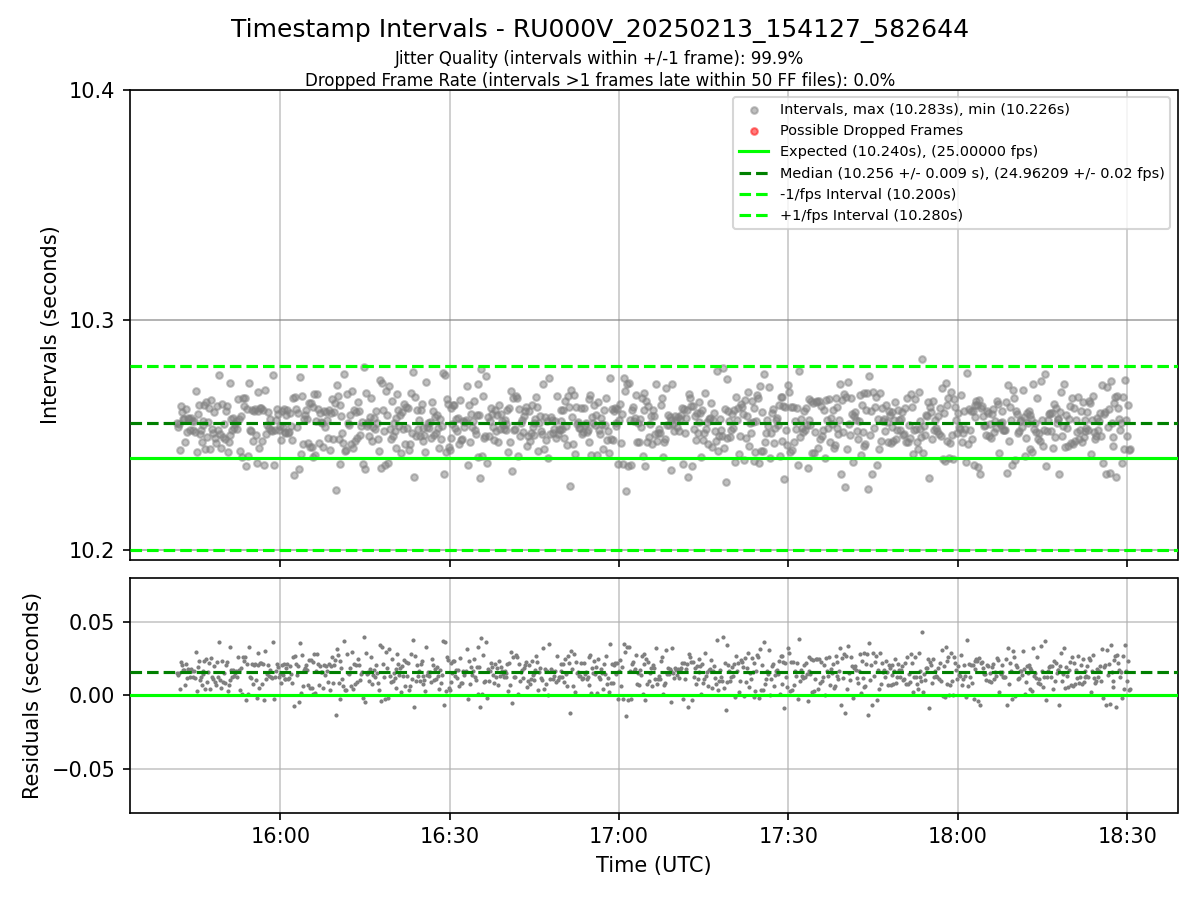Click the gray dot marker for Intervals in the legend

[x=754, y=110]
